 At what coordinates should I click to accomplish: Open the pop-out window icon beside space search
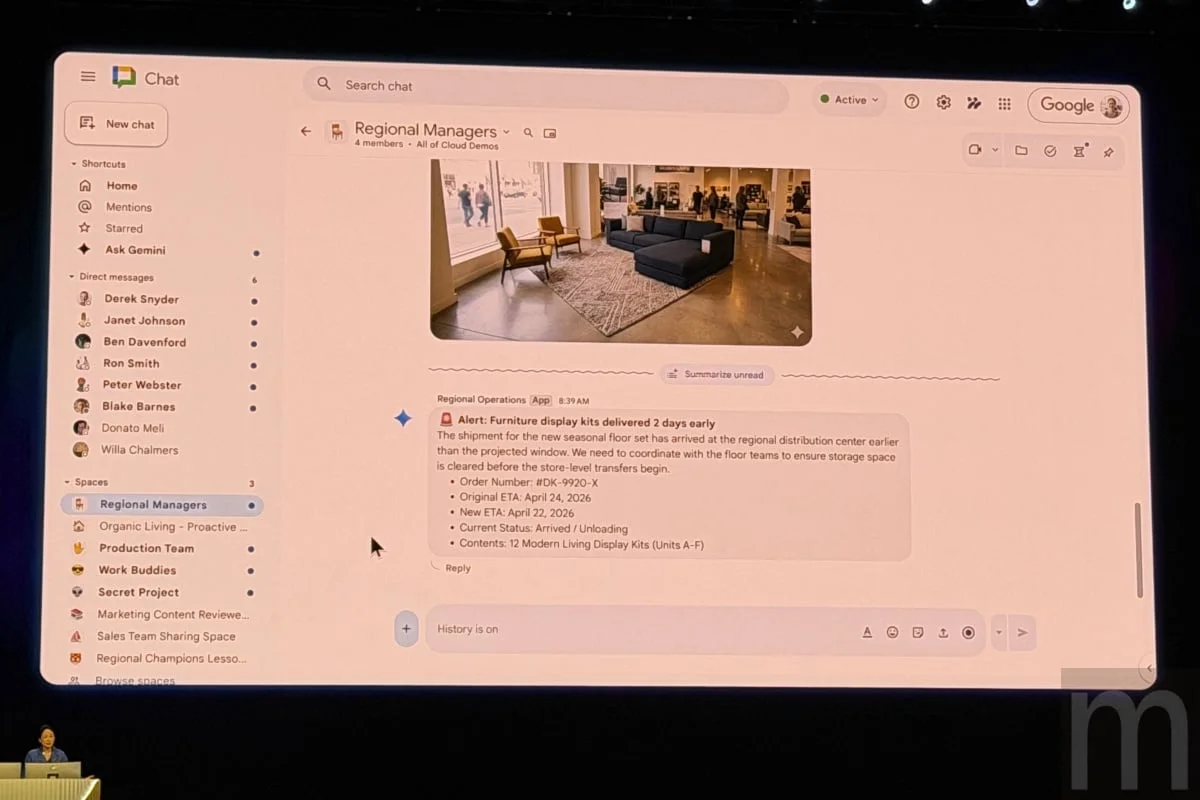tap(550, 132)
